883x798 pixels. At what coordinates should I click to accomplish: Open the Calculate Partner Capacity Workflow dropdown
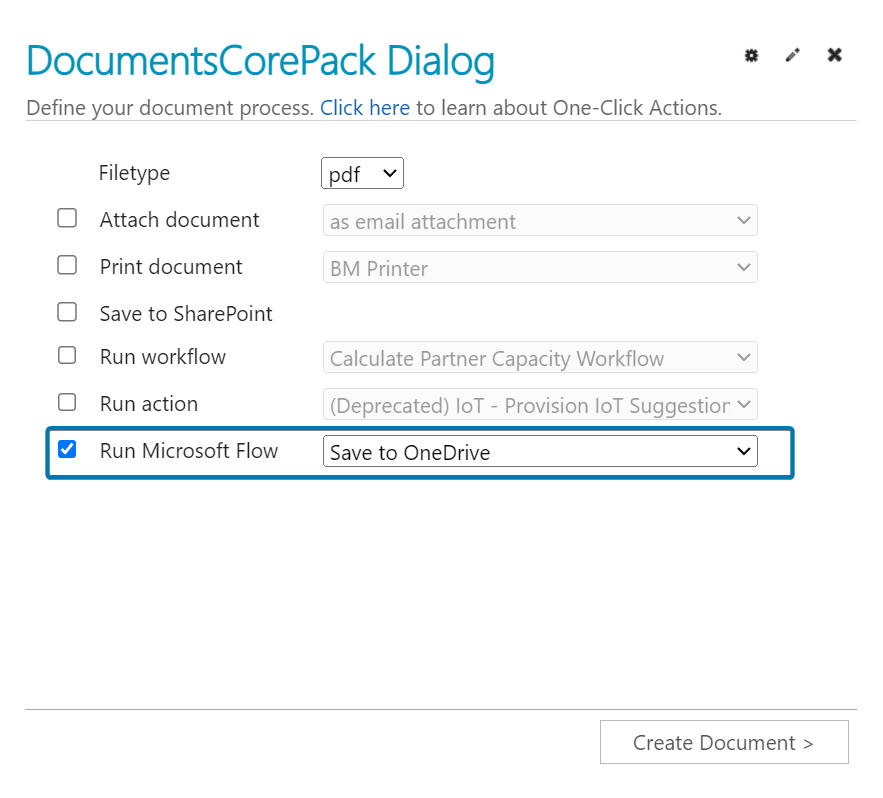[540, 357]
